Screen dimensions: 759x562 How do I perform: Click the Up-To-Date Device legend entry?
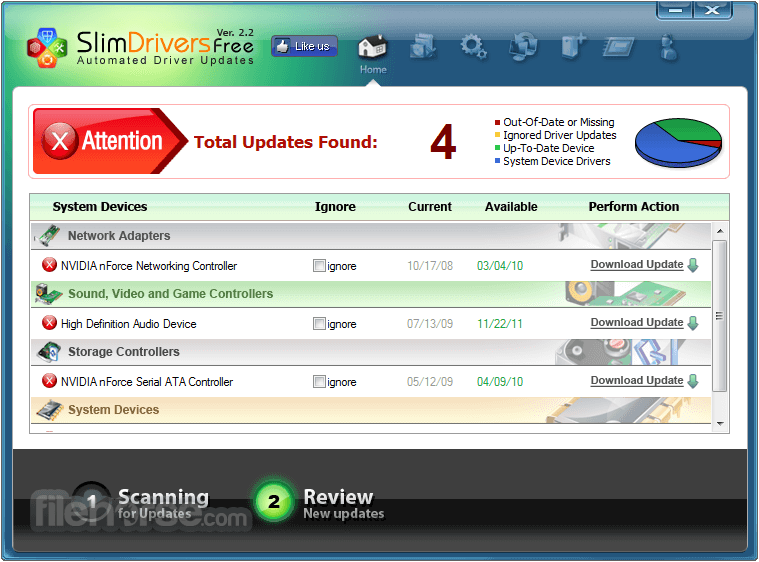click(545, 148)
